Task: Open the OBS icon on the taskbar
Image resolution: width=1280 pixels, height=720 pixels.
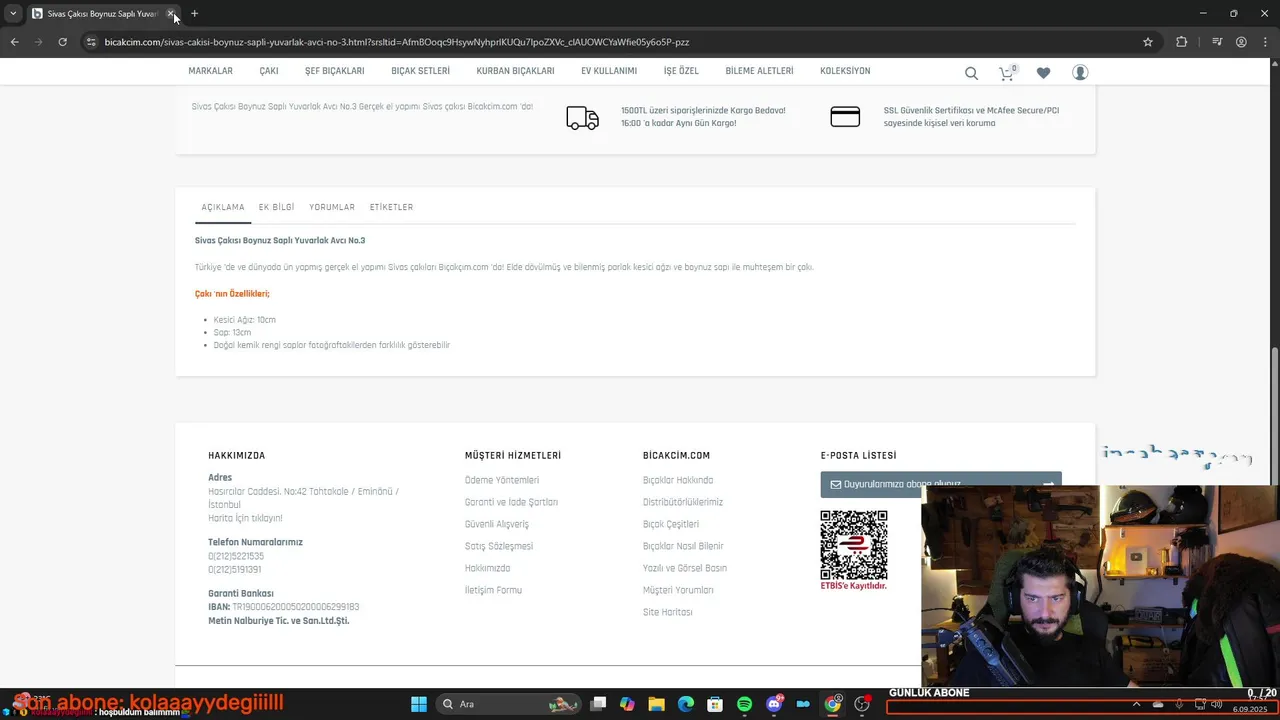Action: (862, 704)
